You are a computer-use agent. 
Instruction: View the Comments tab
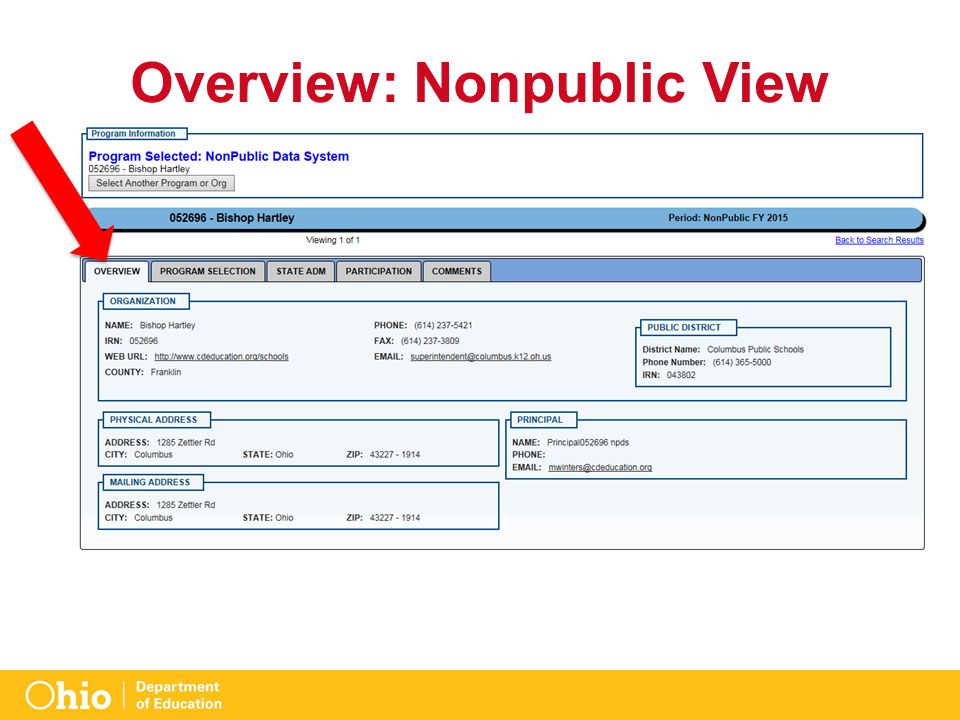(457, 271)
